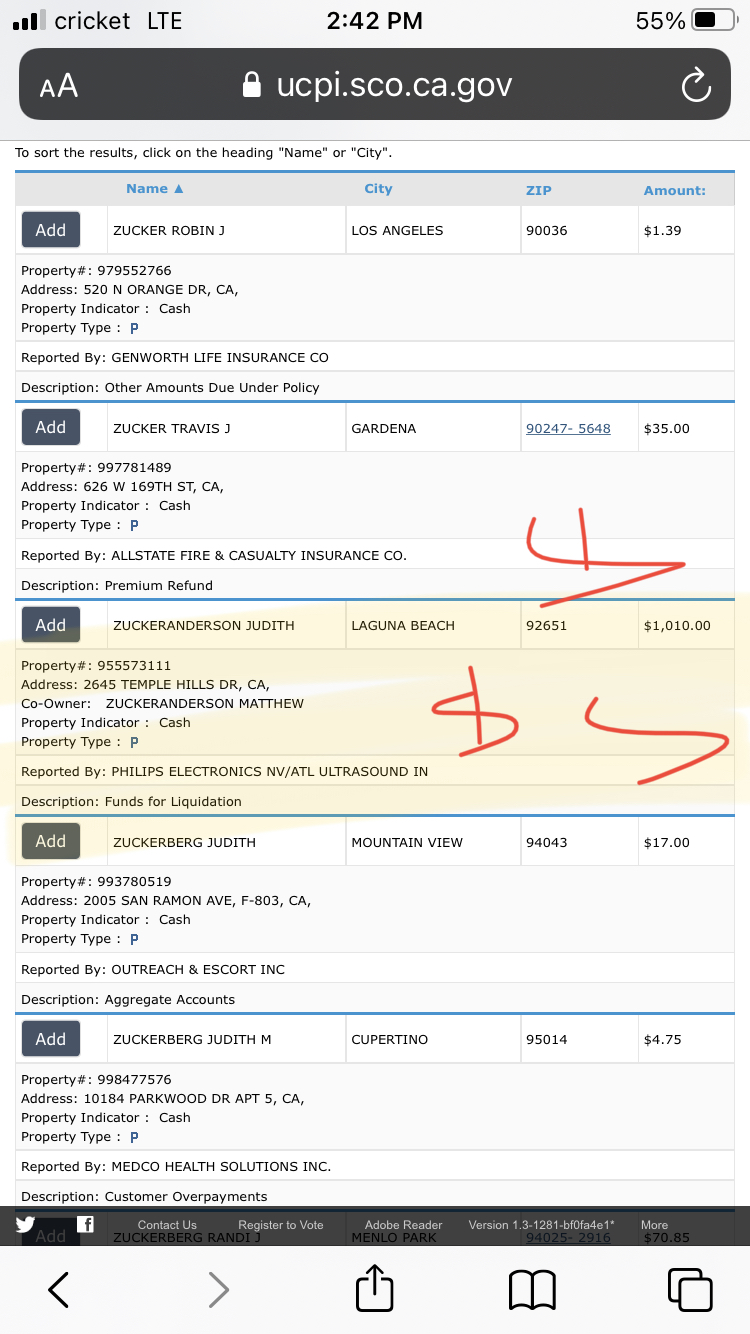This screenshot has height=1334, width=750.
Task: Select the city LOS ANGELES
Action: click(397, 230)
